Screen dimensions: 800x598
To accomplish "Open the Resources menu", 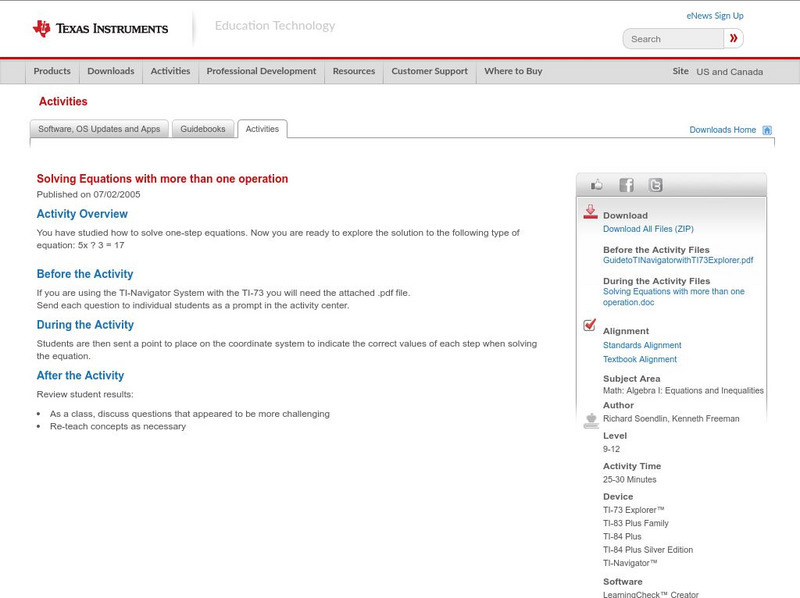I will point(354,71).
